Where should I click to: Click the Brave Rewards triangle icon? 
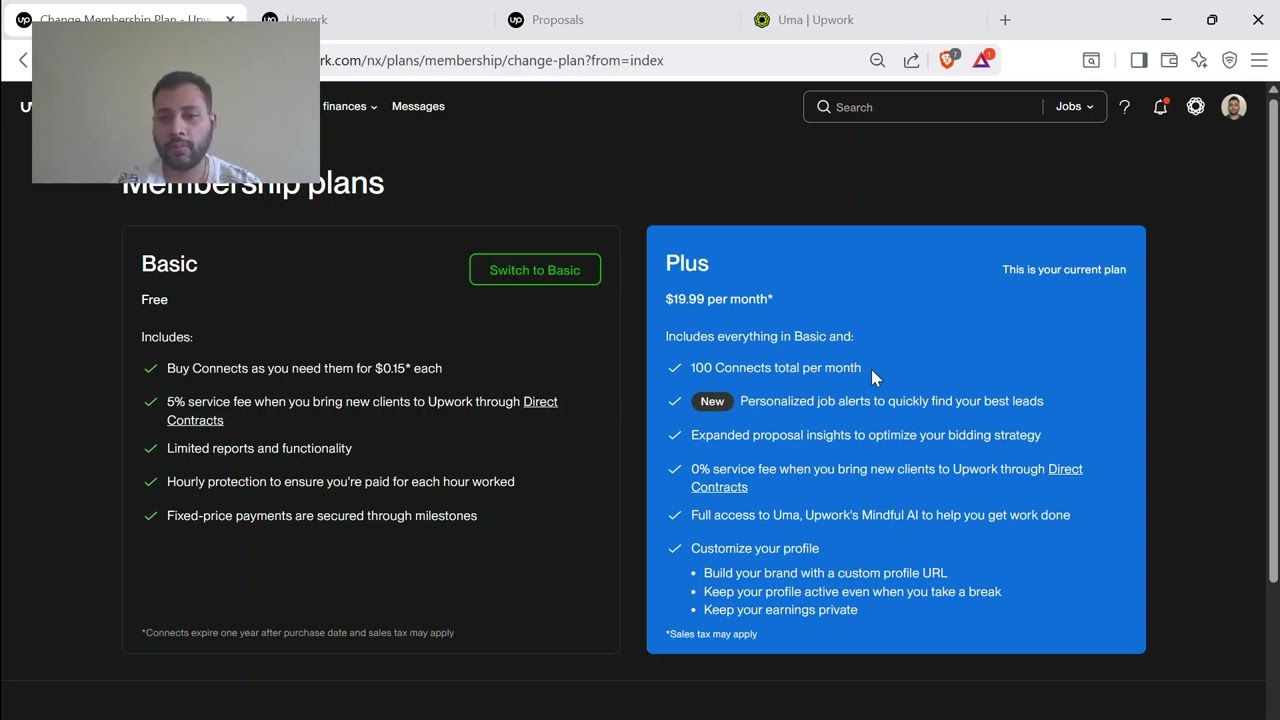pyautogui.click(x=983, y=59)
